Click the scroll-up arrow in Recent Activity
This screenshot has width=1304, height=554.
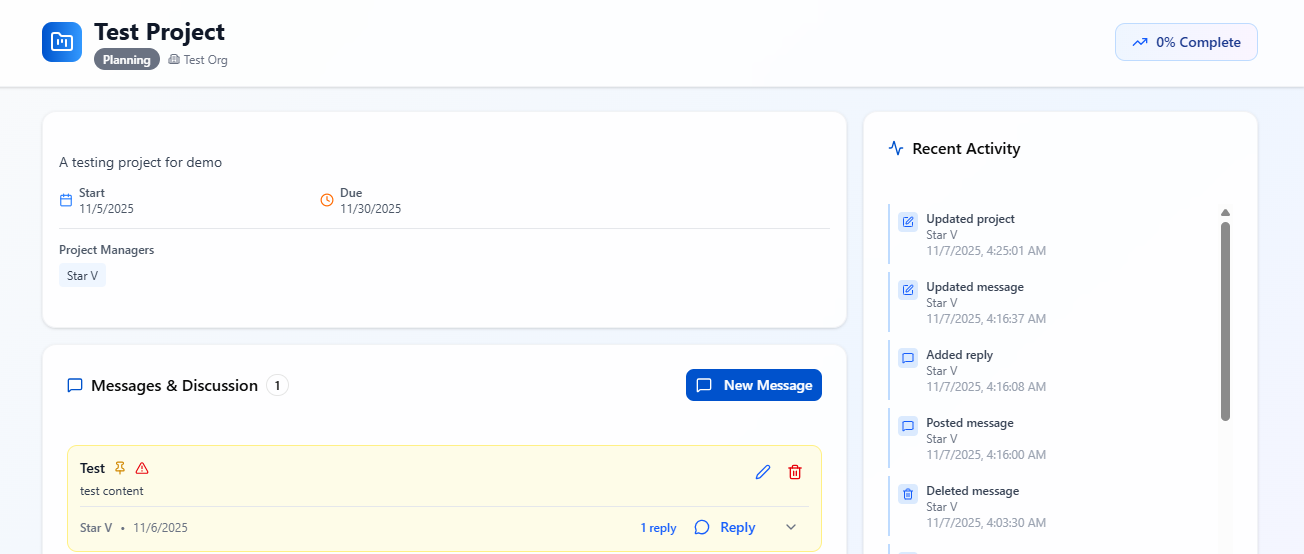point(1225,212)
